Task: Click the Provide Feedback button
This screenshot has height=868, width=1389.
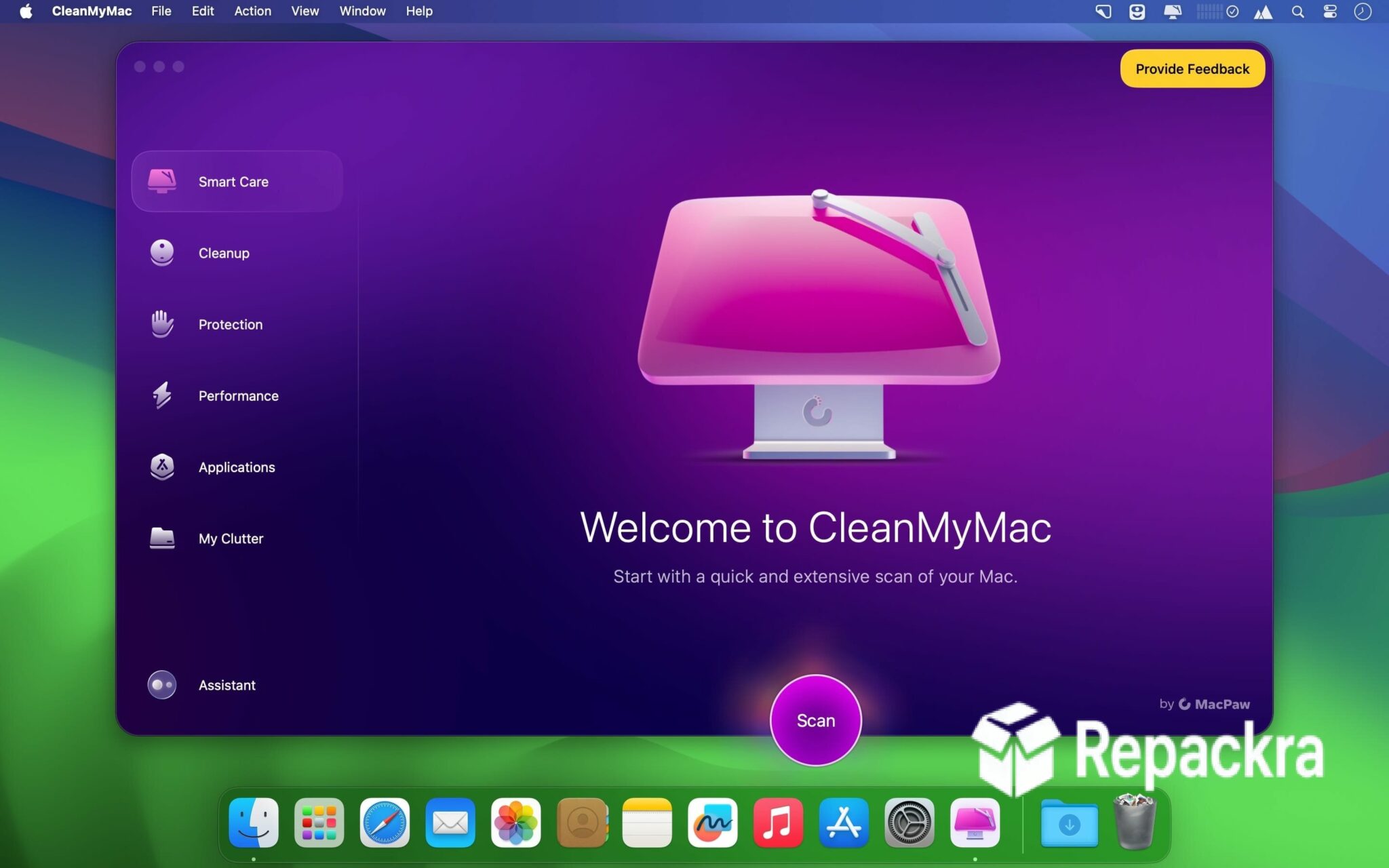Action: [x=1192, y=68]
